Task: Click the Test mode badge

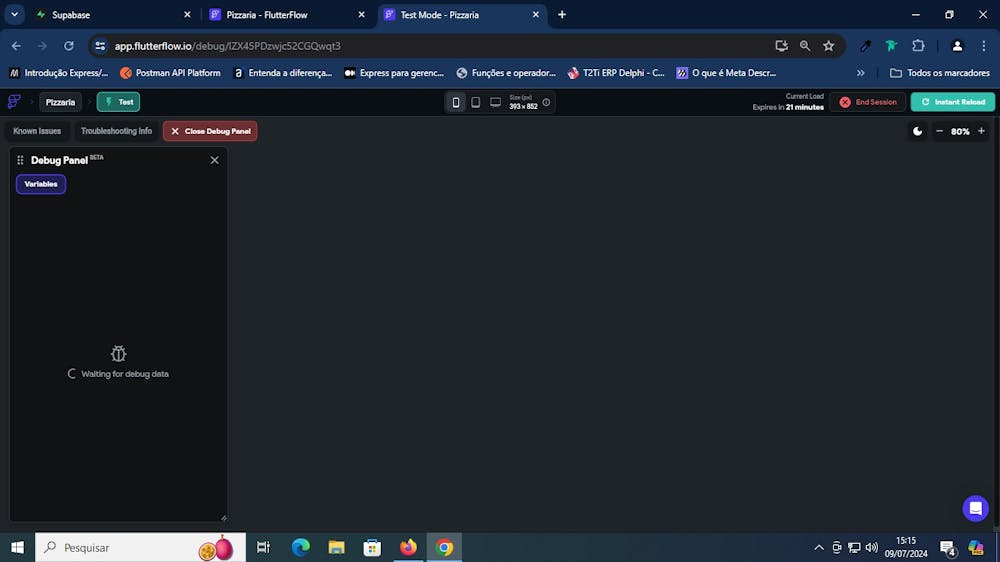Action: click(119, 102)
